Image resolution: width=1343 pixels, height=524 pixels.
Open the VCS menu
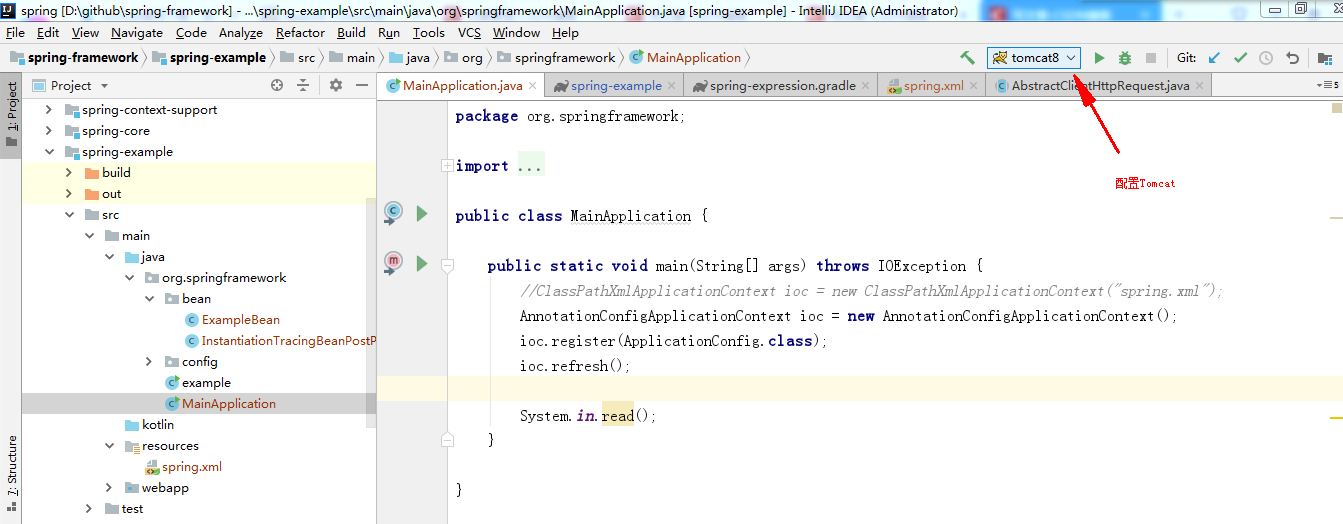click(470, 33)
